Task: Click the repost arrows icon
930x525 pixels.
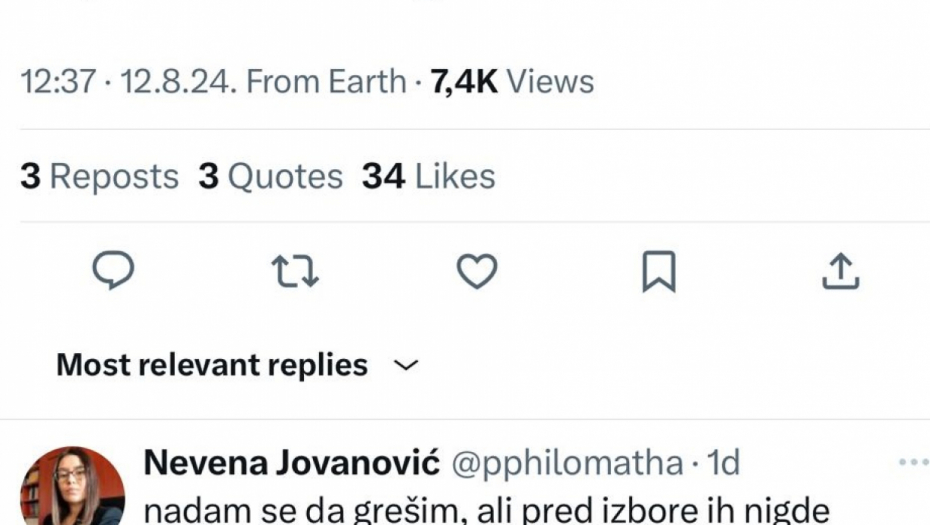Action: pos(295,270)
